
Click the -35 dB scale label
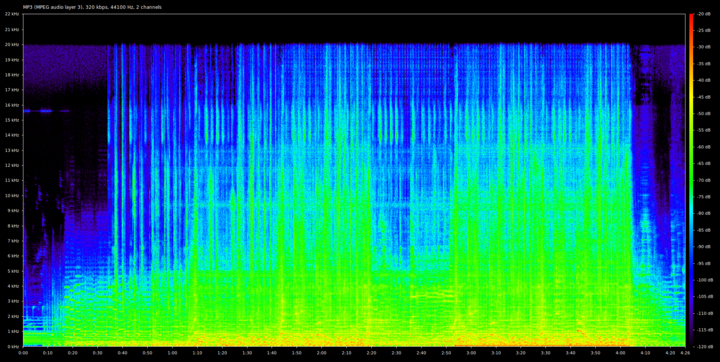point(704,64)
